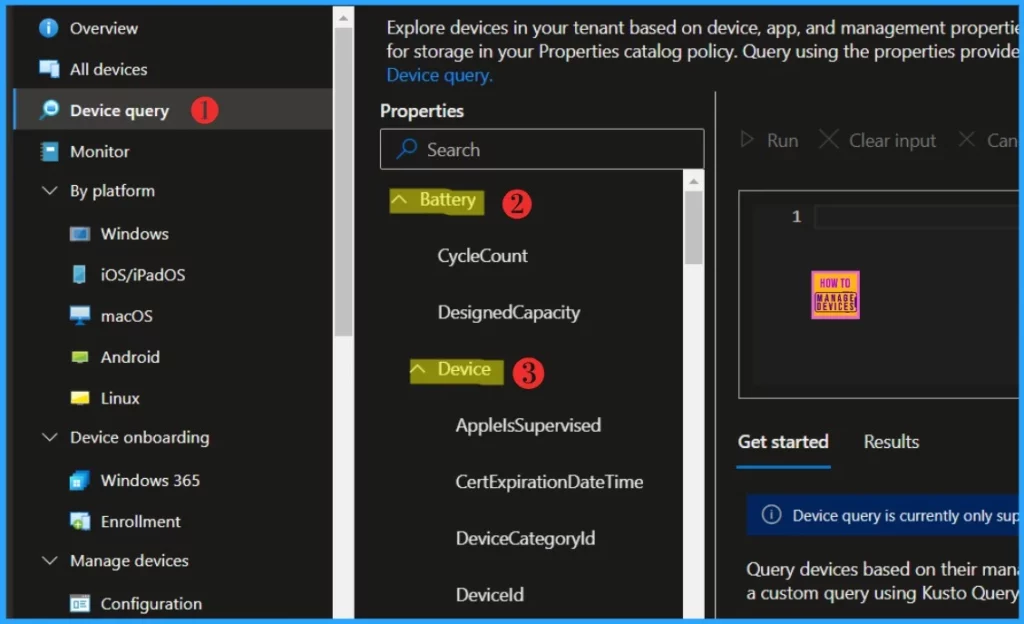Open the Linux platform icon
Screen dimensions: 1024x624
pyautogui.click(x=80, y=398)
